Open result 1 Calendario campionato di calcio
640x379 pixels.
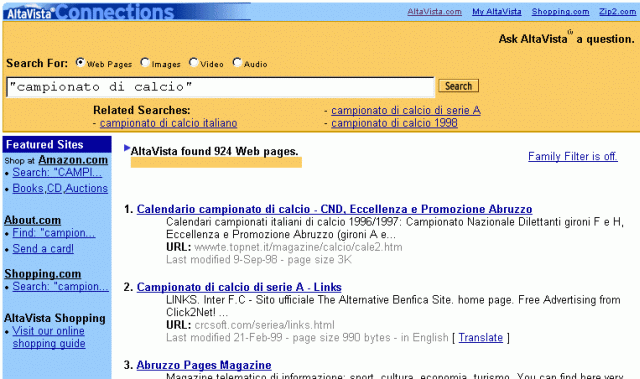[x=334, y=209]
